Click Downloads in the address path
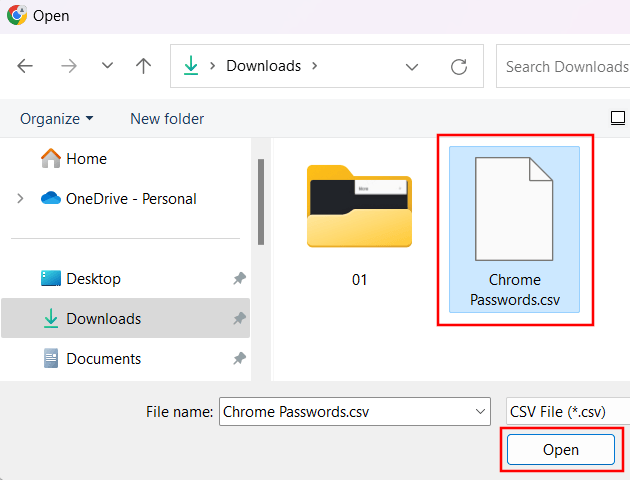The image size is (630, 480). (264, 66)
